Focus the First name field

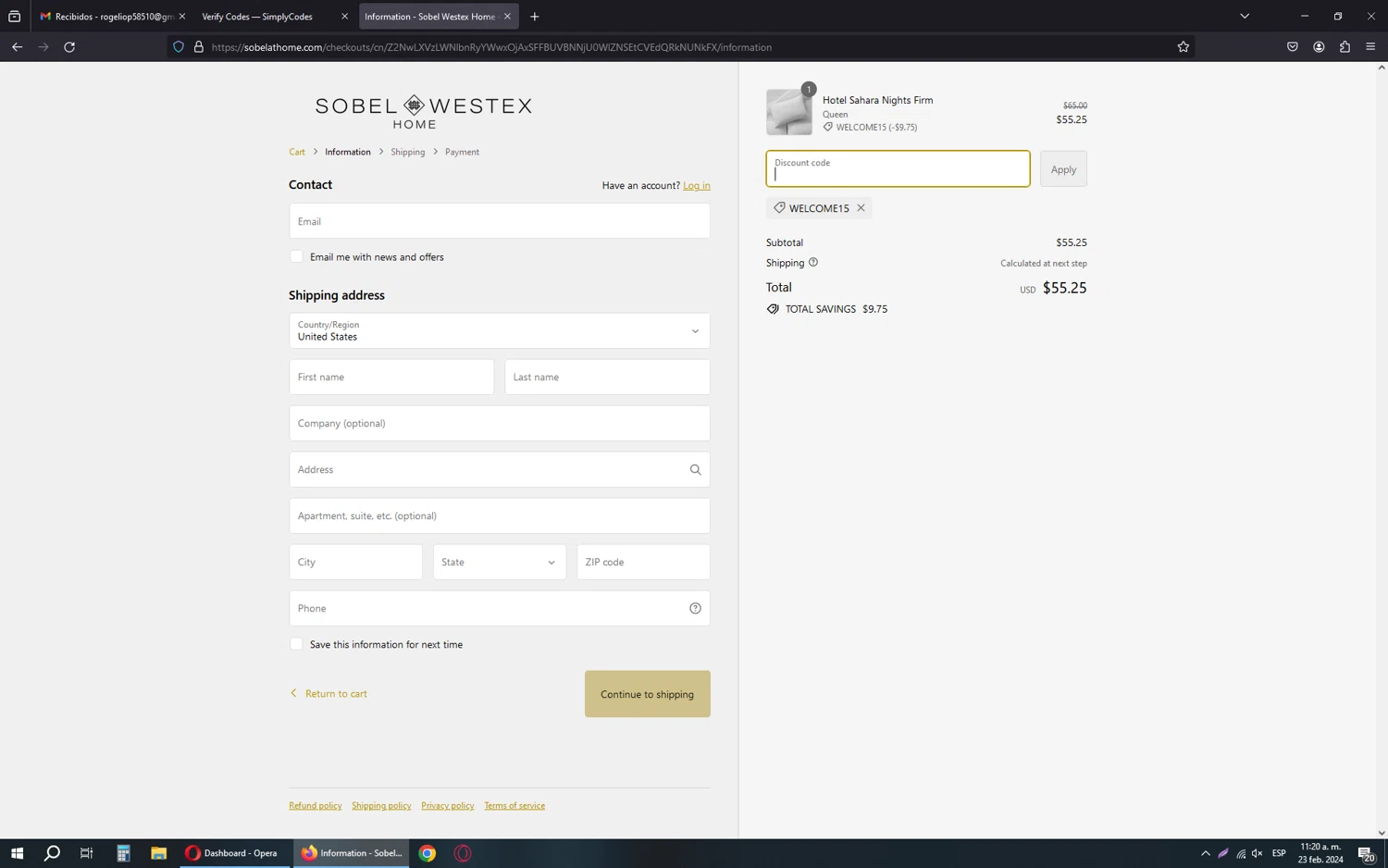(391, 378)
